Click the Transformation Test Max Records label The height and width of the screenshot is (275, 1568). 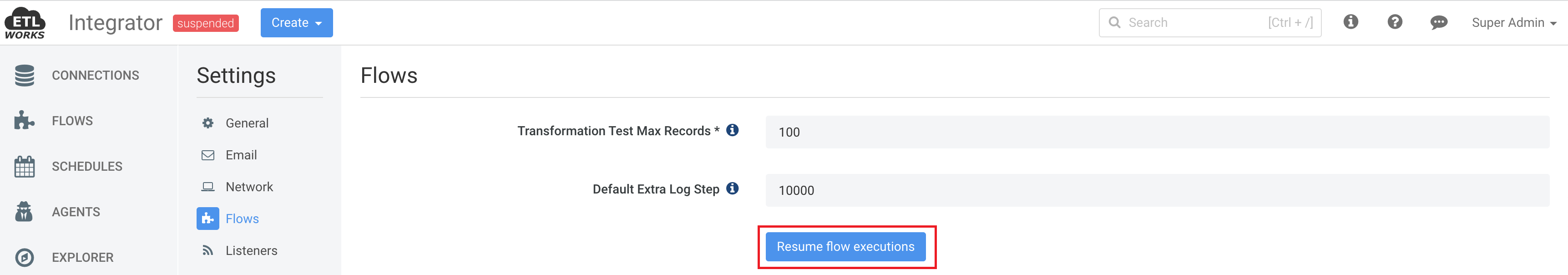click(618, 131)
